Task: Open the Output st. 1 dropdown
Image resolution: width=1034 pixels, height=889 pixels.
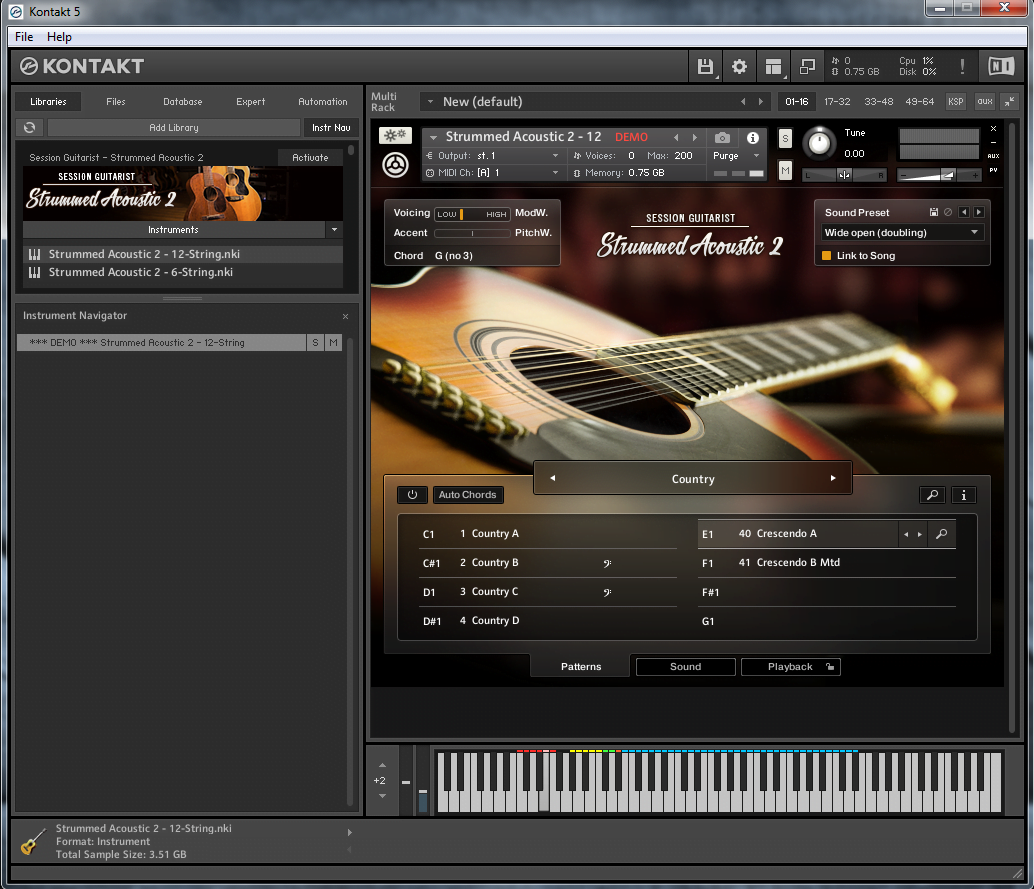Action: 493,156
